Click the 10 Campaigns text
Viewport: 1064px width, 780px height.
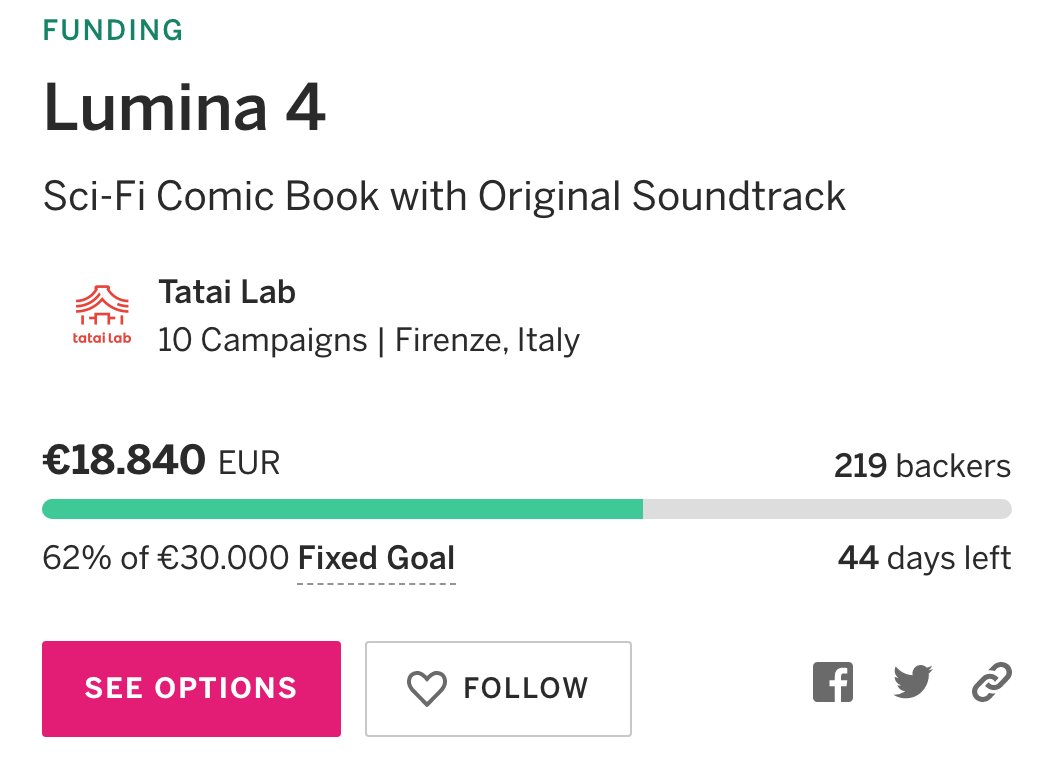[x=262, y=340]
